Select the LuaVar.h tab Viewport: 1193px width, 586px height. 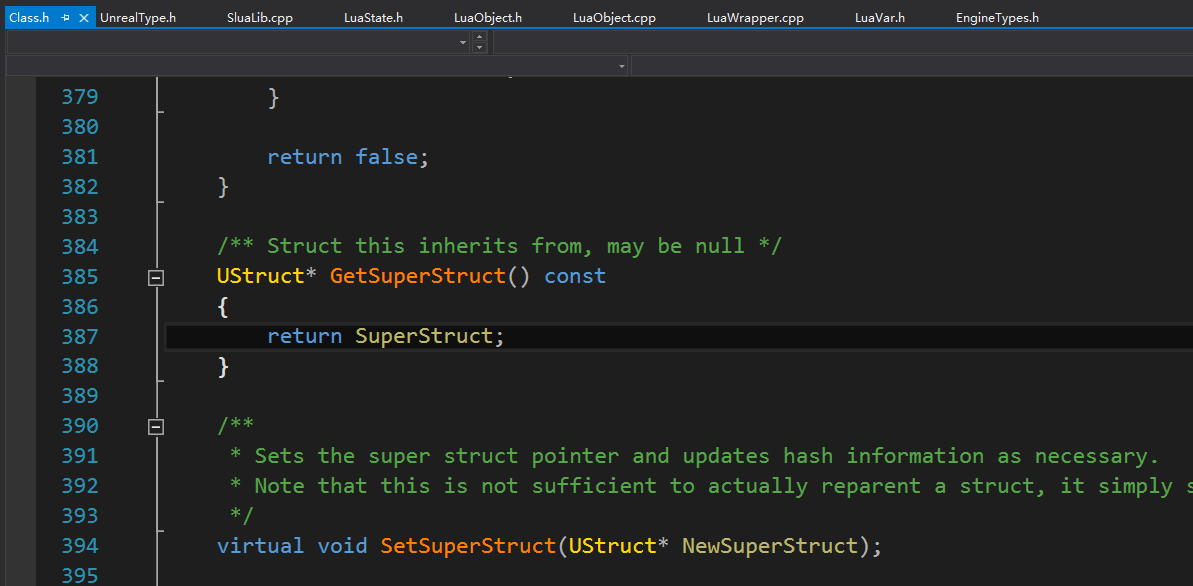pyautogui.click(x=880, y=18)
